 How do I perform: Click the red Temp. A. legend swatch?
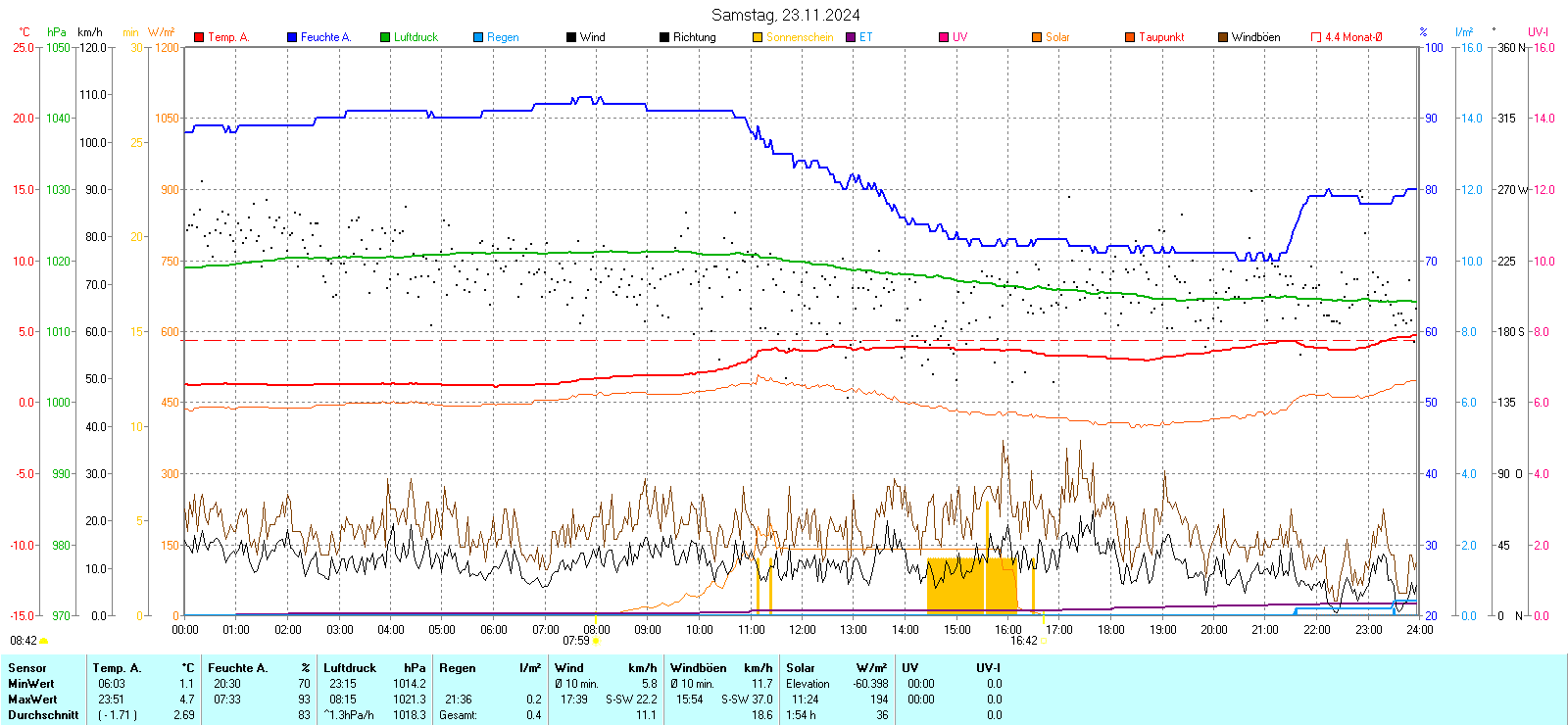coord(199,37)
